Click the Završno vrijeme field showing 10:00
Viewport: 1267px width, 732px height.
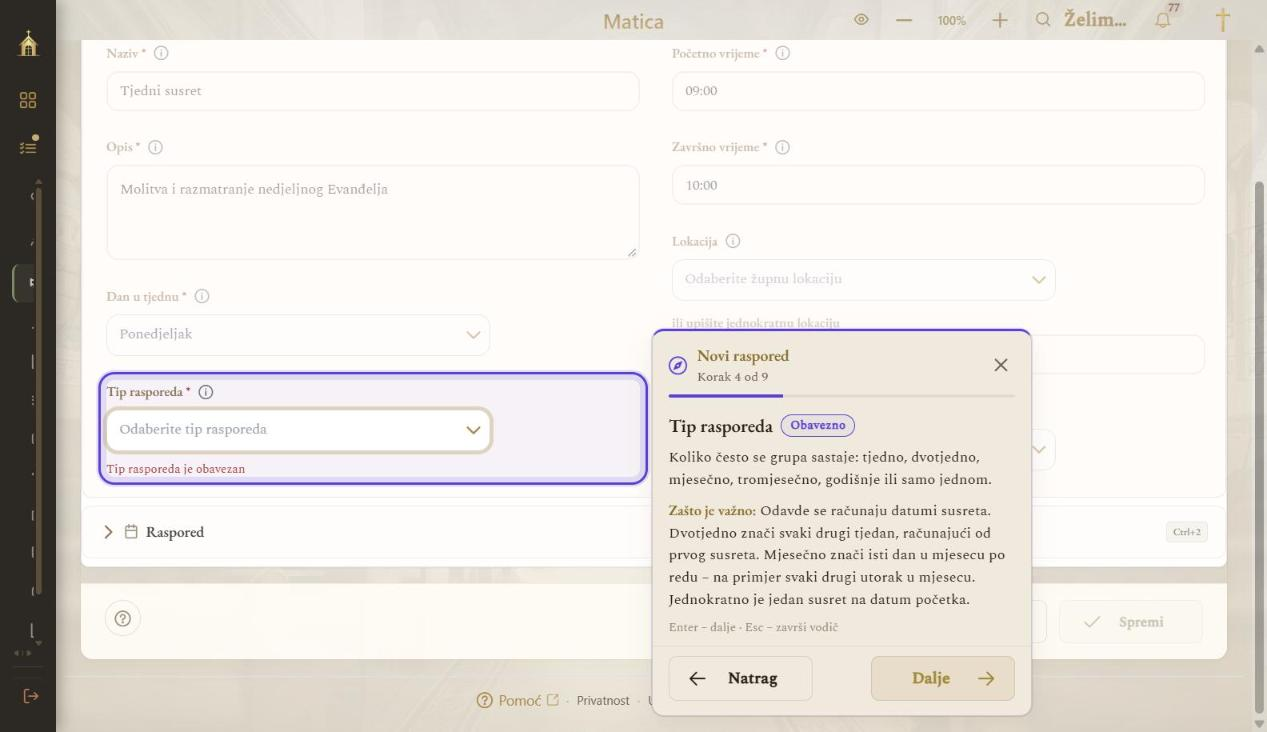pyautogui.click(x=938, y=185)
